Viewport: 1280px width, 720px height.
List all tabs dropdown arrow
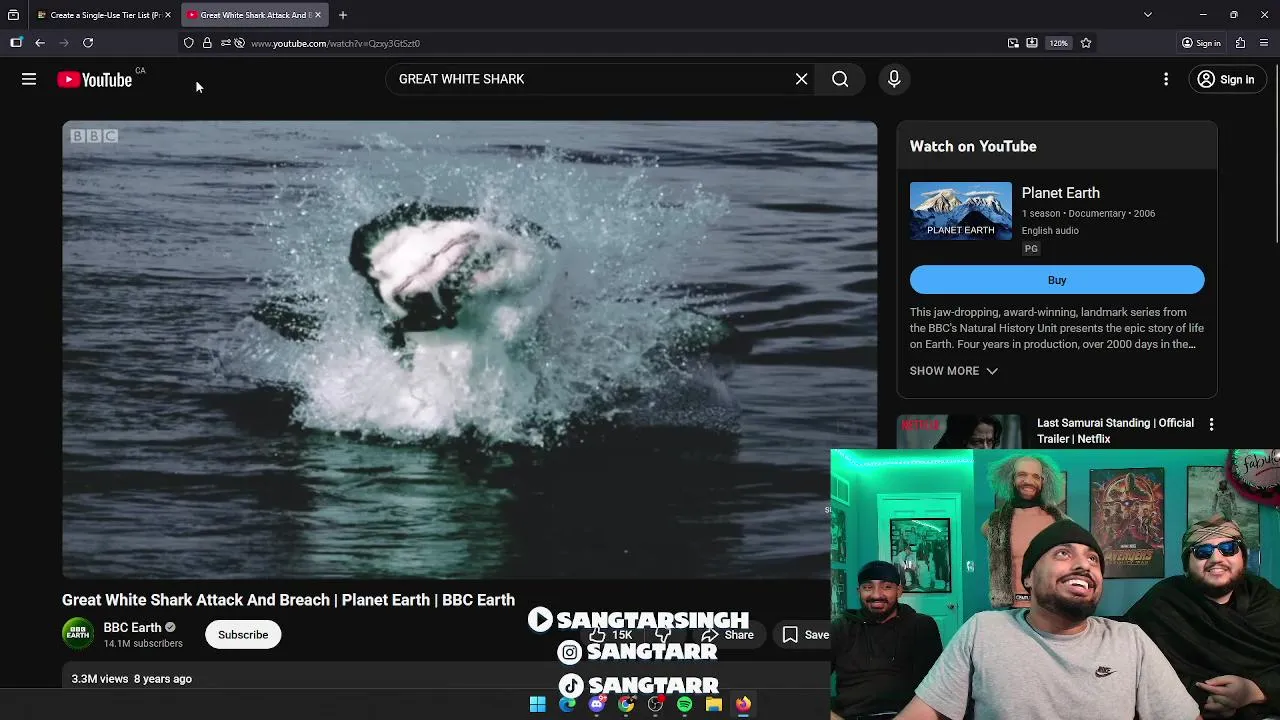pyautogui.click(x=1148, y=15)
